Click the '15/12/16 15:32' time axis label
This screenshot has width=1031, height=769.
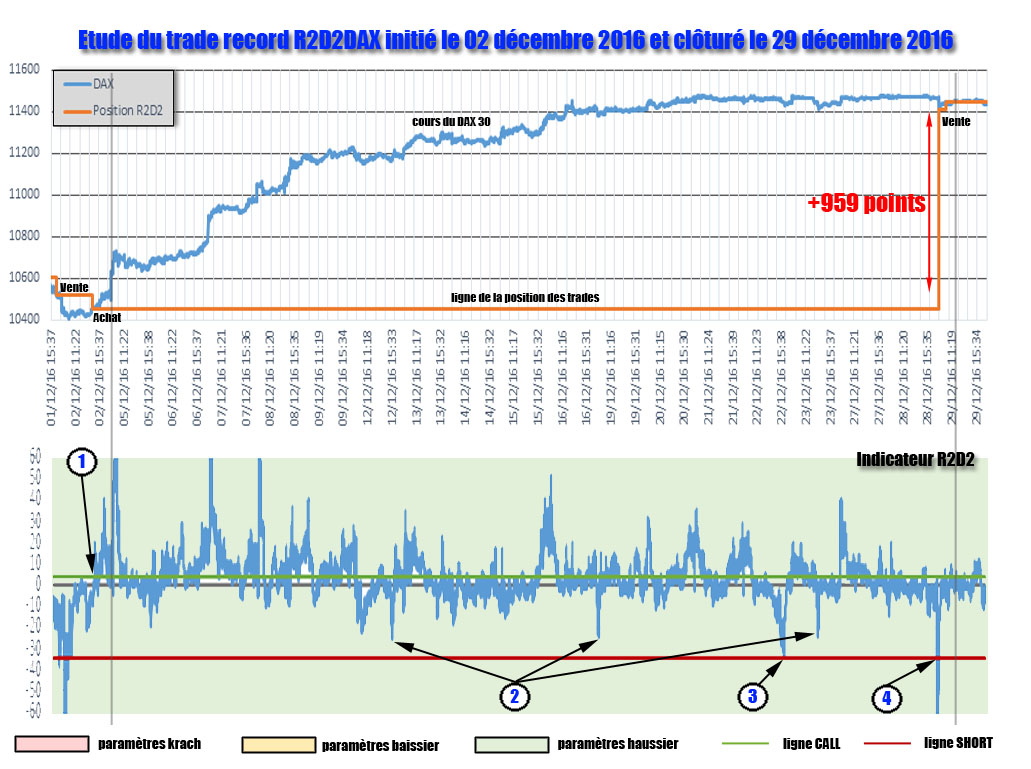pyautogui.click(x=538, y=378)
